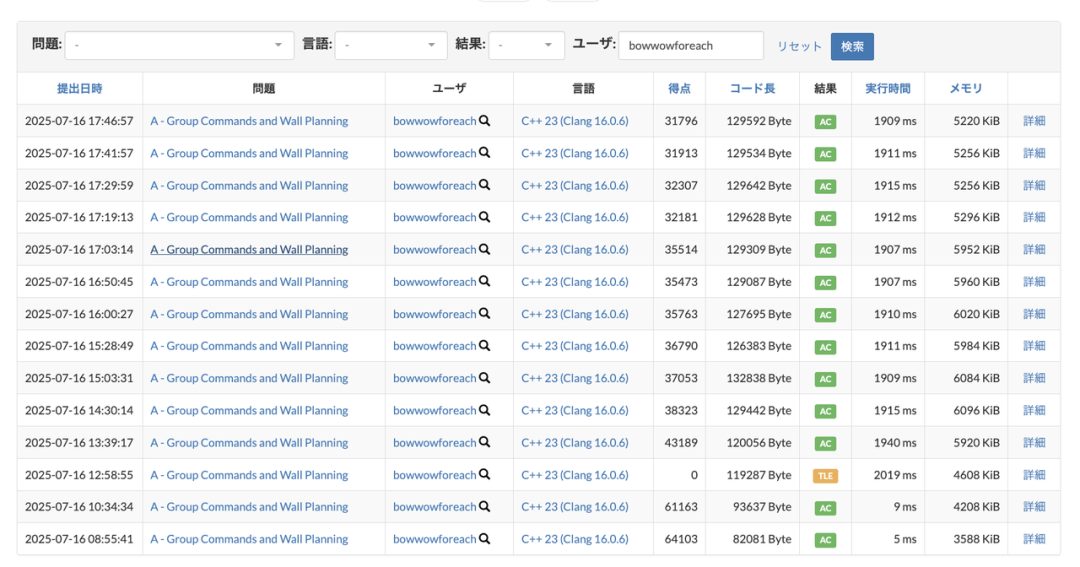Click C++ 23 language link in 17:19:13 row
The width and height of the screenshot is (1080, 567).
coord(574,217)
